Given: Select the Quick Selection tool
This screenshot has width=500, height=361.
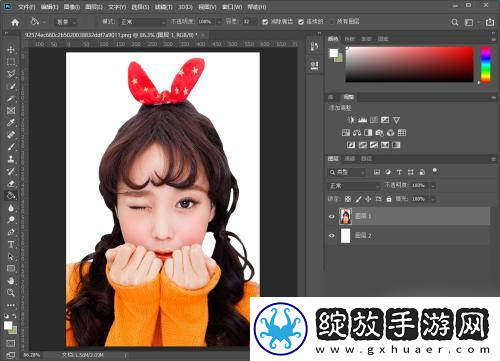Looking at the screenshot, I should (x=11, y=86).
